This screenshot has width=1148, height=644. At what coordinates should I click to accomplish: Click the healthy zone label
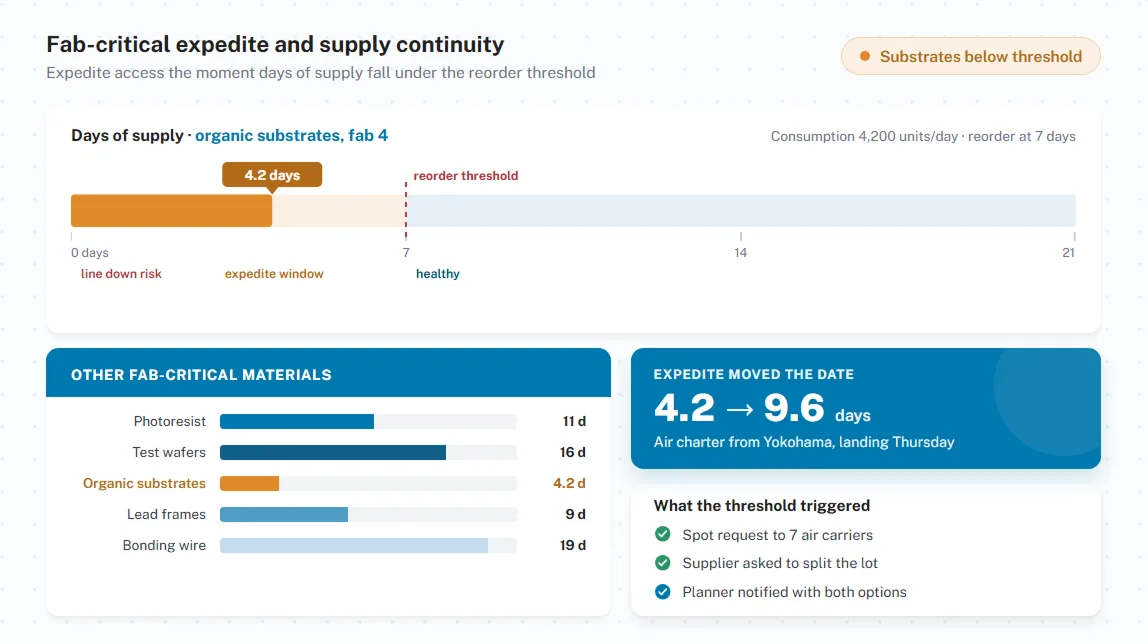pyautogui.click(x=438, y=274)
